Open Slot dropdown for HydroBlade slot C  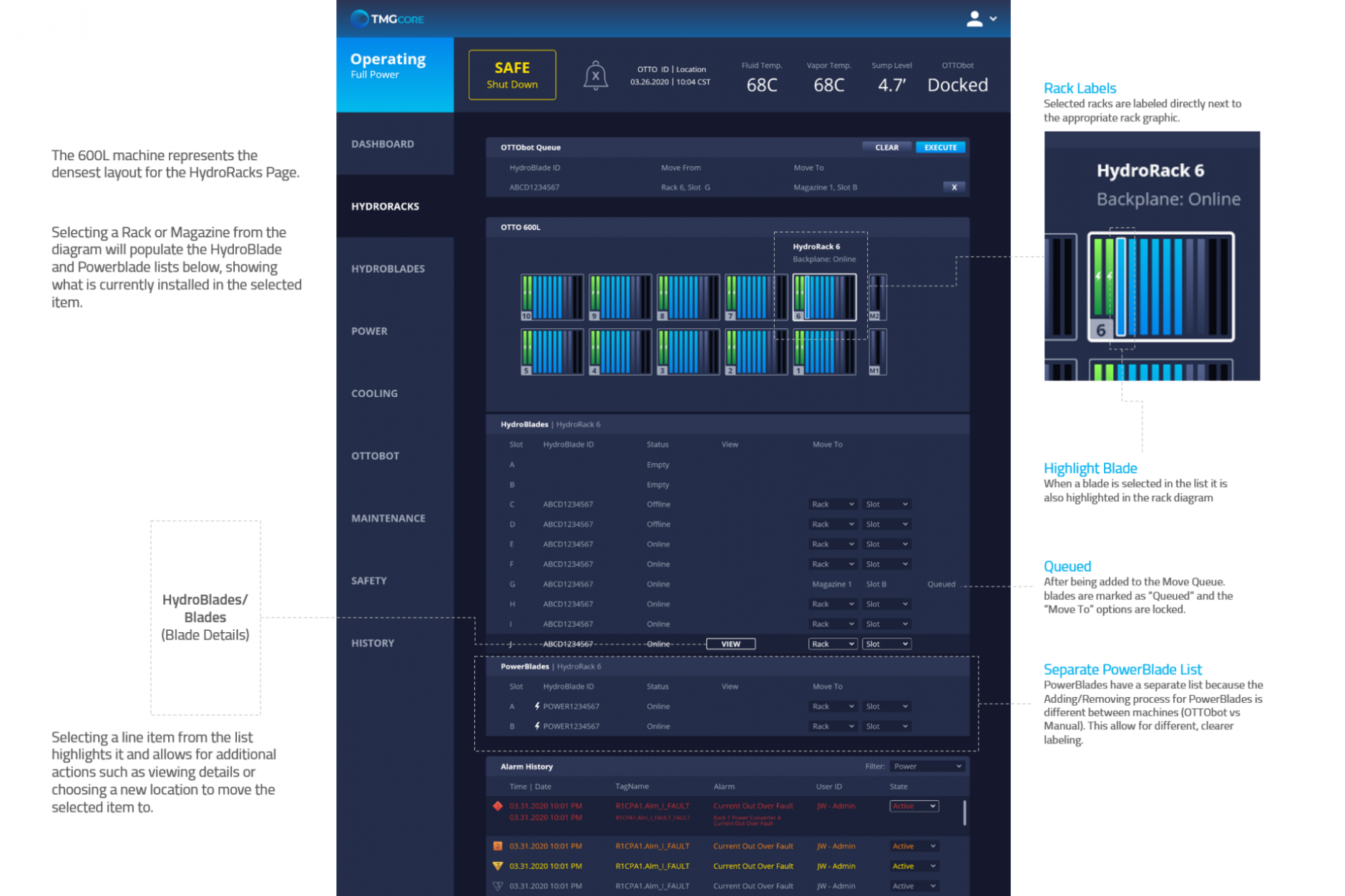pos(886,504)
